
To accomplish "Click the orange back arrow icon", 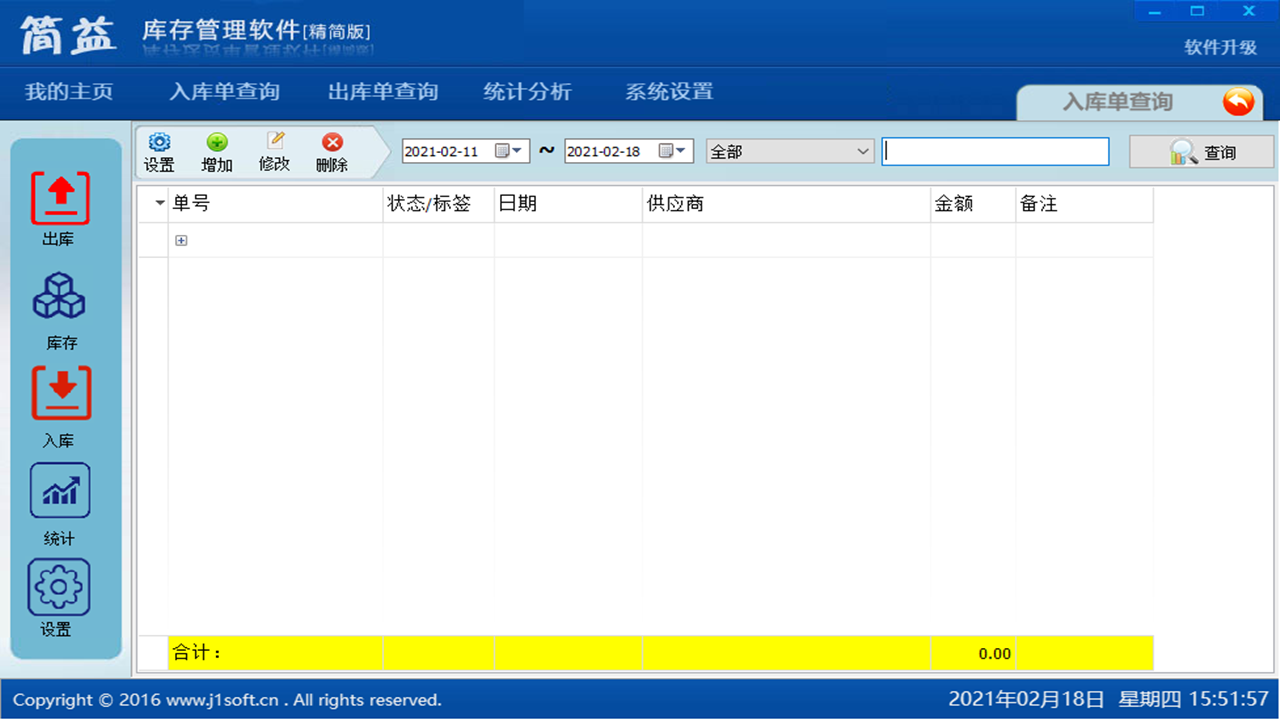I will tap(1238, 101).
